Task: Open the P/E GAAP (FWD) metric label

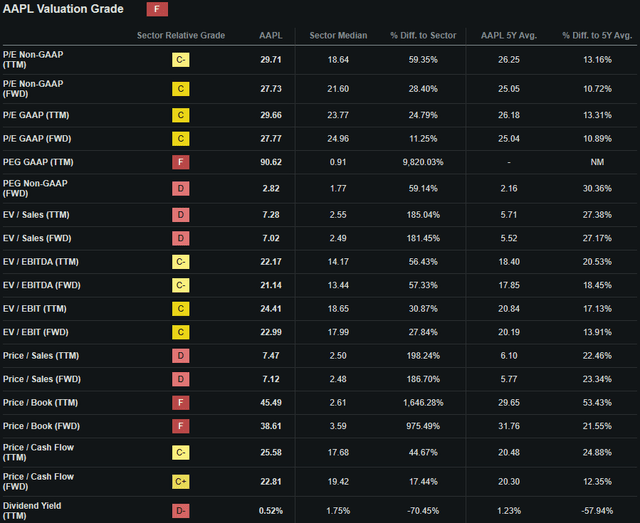Action: [37, 139]
